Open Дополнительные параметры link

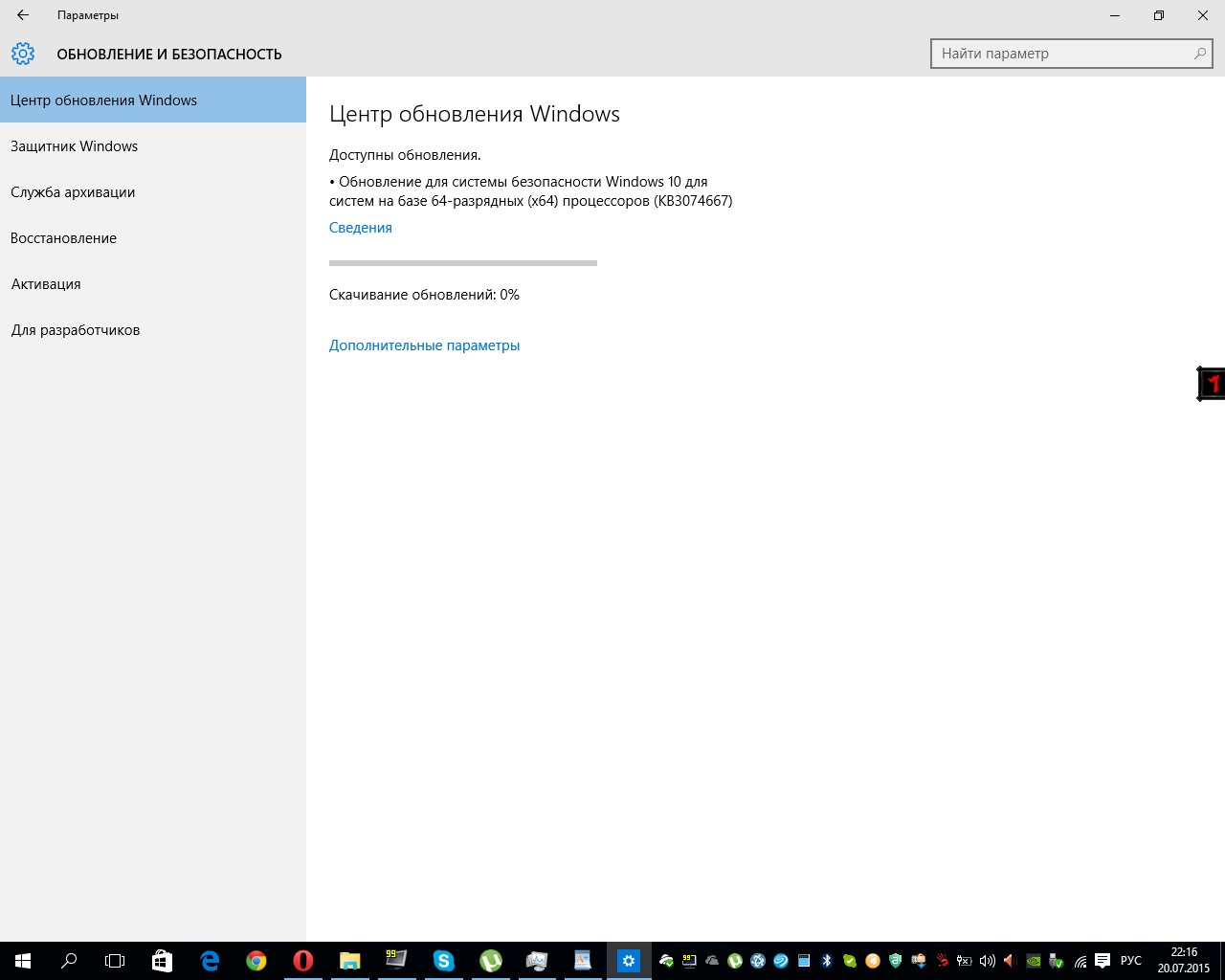[425, 345]
